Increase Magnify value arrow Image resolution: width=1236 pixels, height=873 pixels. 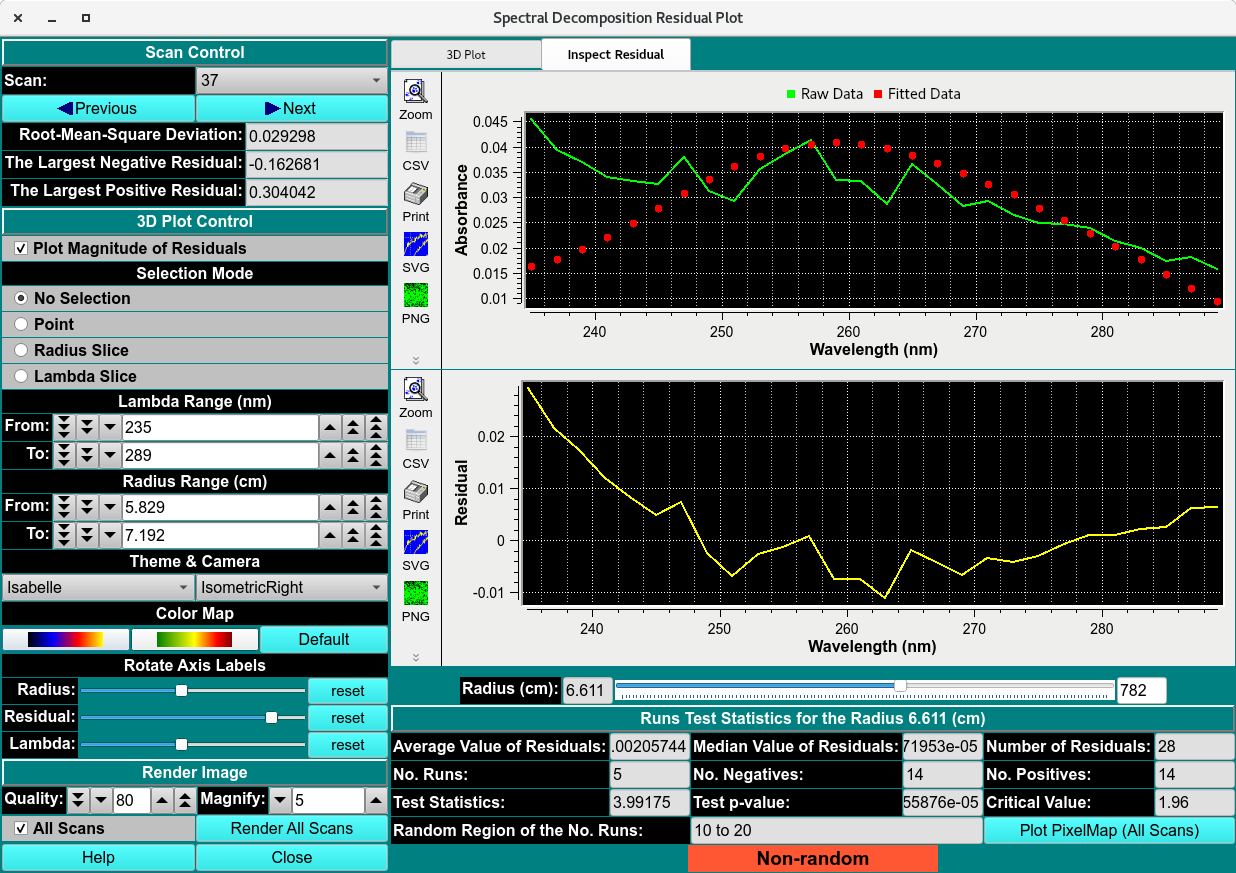click(x=376, y=800)
